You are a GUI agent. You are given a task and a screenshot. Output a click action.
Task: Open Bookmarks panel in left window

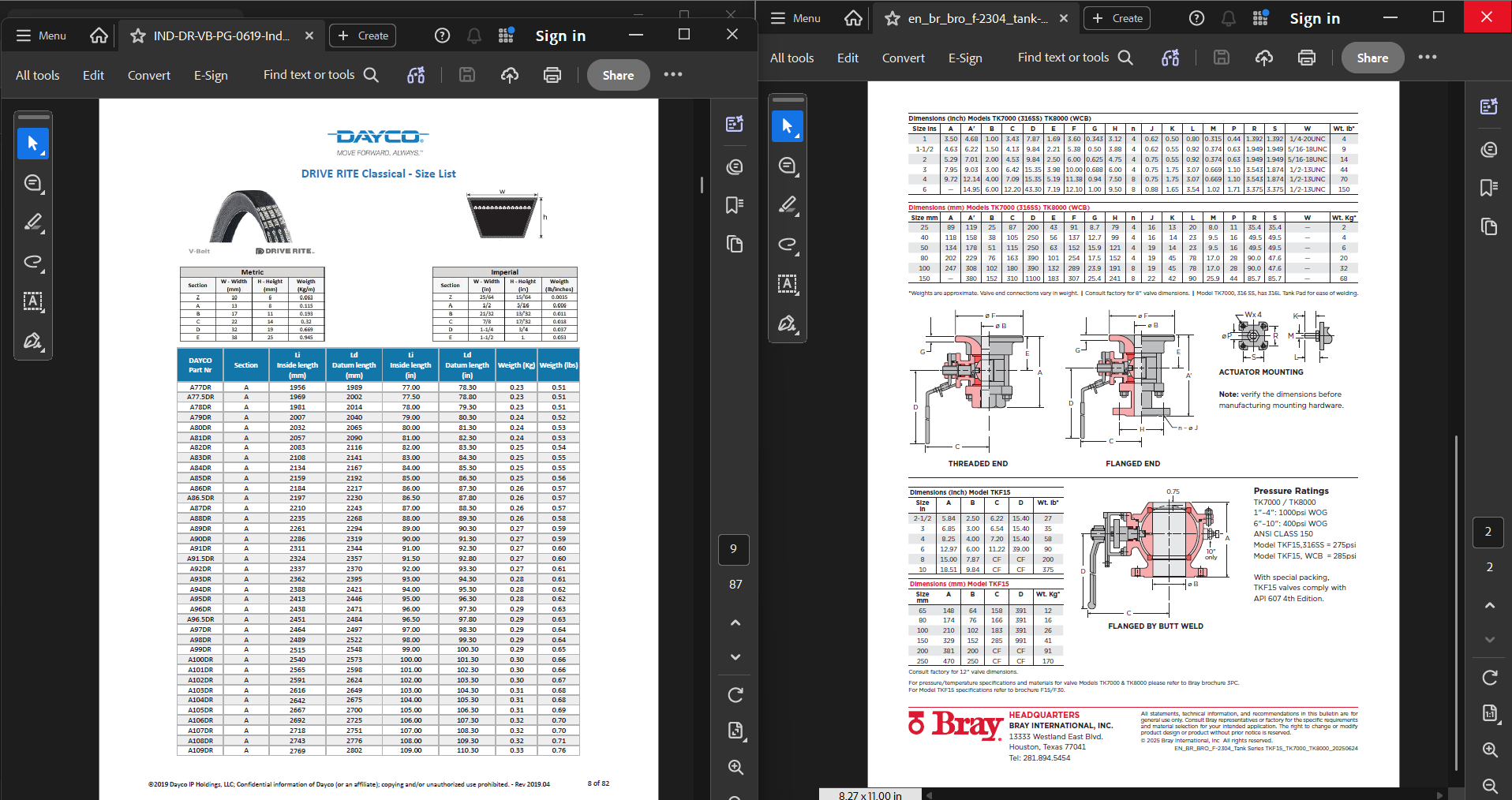tap(735, 205)
